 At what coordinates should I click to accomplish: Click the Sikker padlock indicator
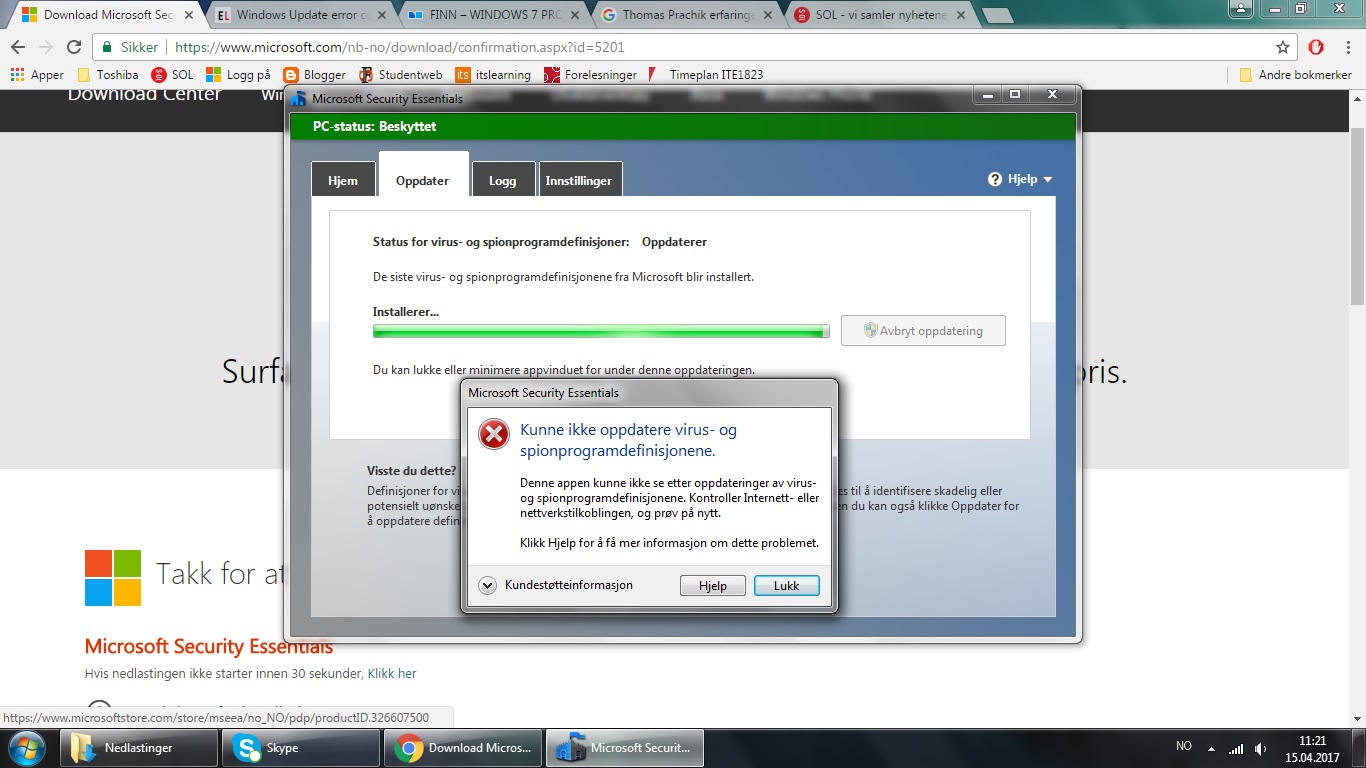(131, 47)
